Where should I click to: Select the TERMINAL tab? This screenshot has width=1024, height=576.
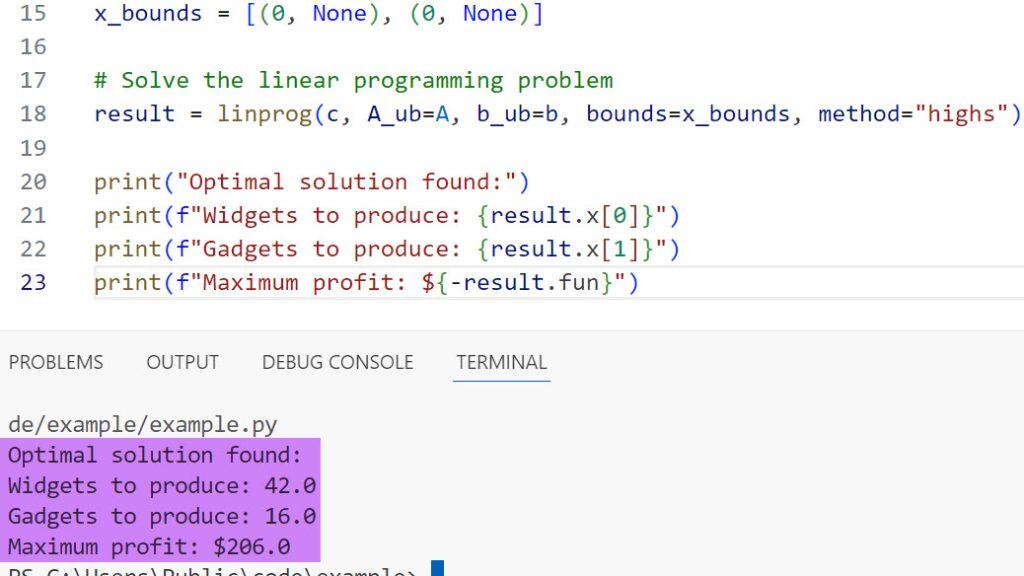501,362
